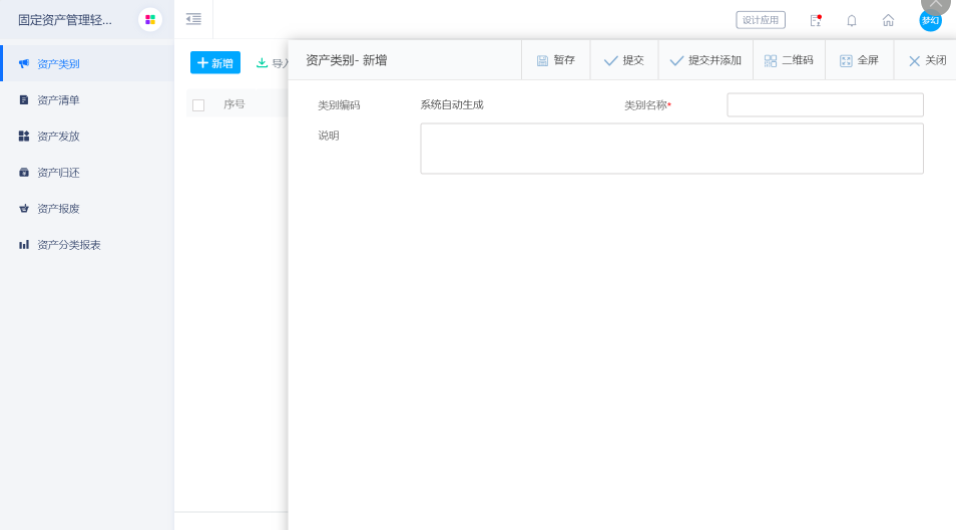Open 资产清单 in the sidebar

pos(58,100)
